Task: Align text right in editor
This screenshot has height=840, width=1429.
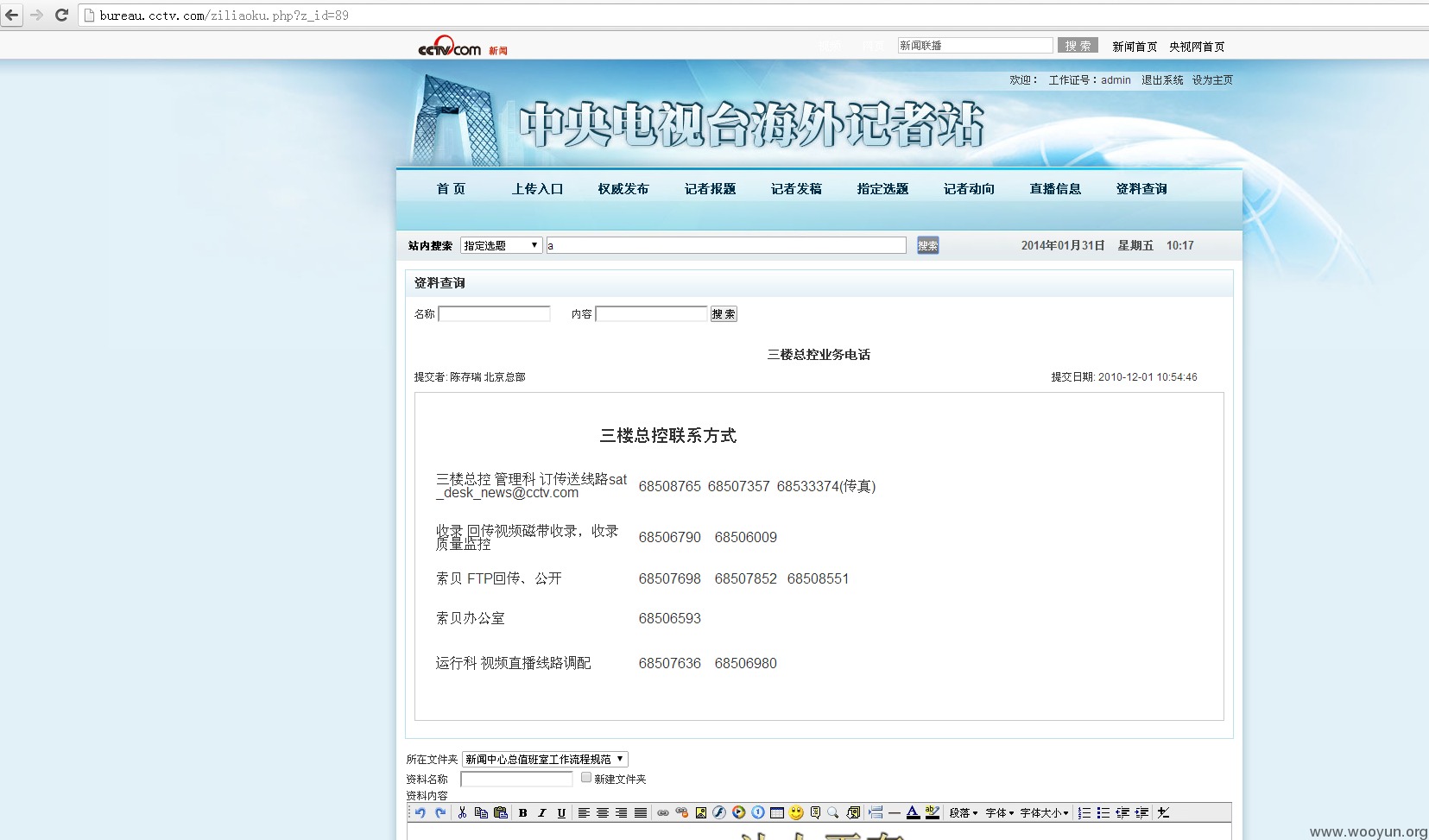Action: [621, 812]
